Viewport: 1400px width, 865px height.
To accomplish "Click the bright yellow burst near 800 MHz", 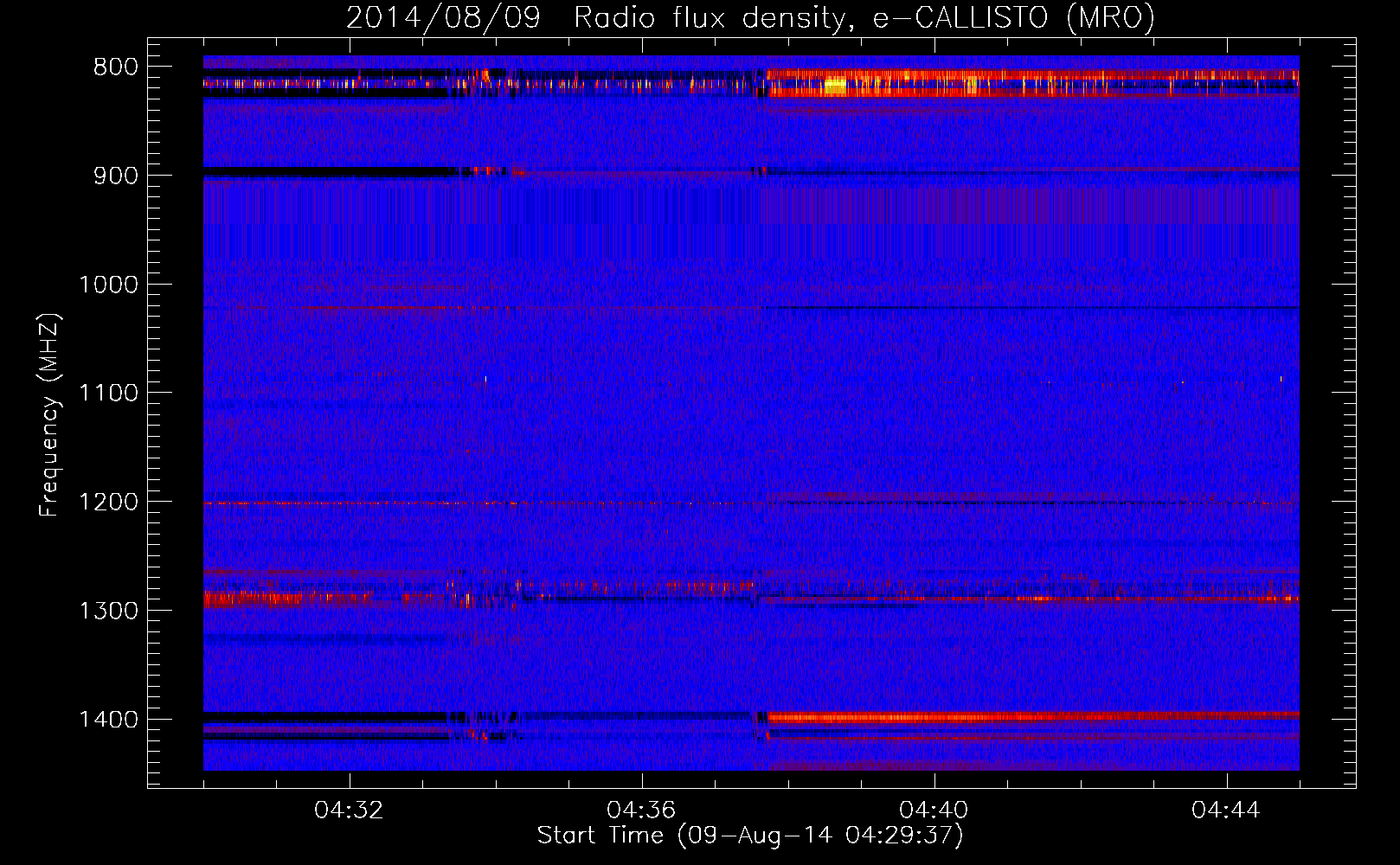I will click(835, 85).
